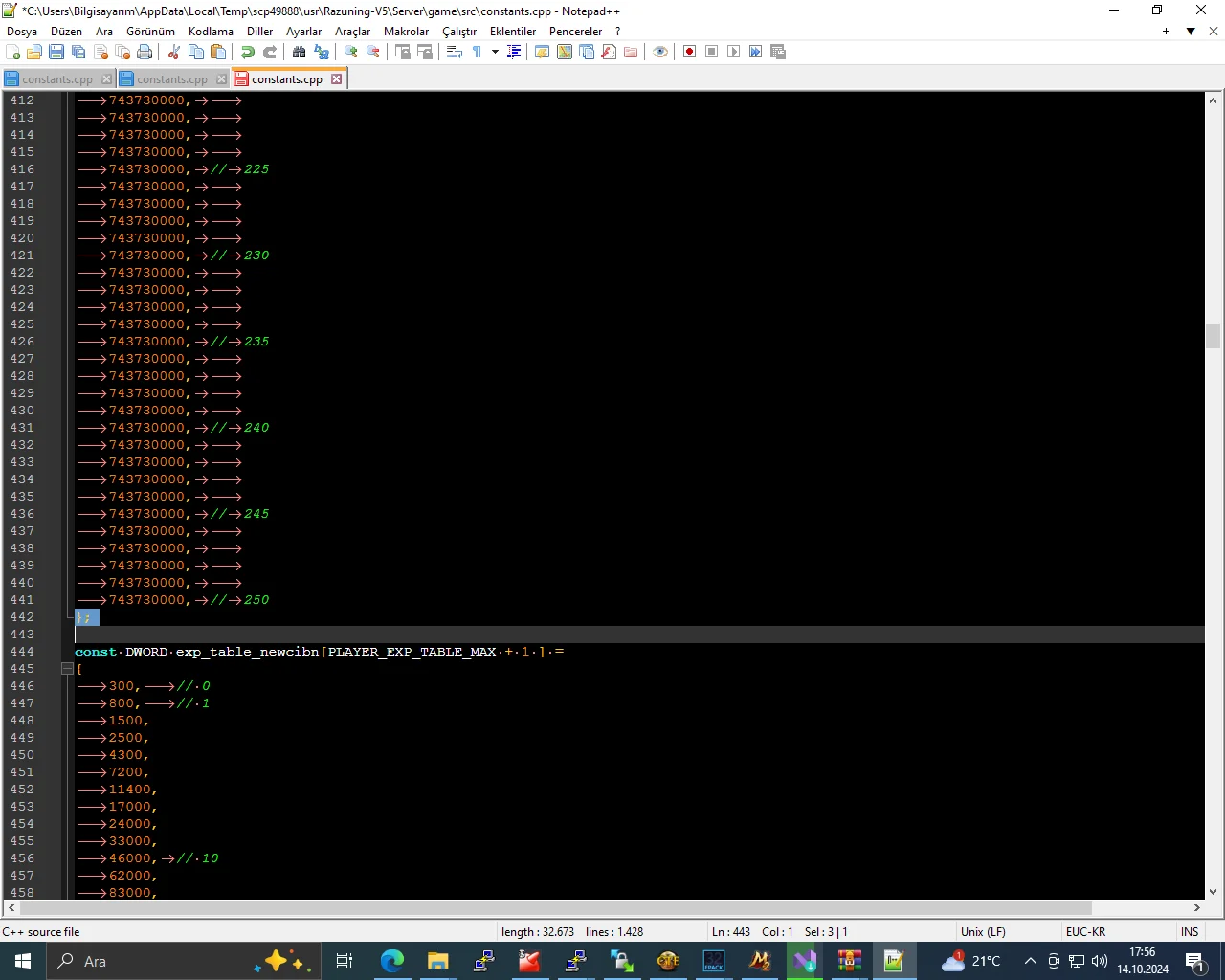Image resolution: width=1225 pixels, height=980 pixels.
Task: Click the EUC-KR encoding in status bar
Action: tap(1085, 931)
